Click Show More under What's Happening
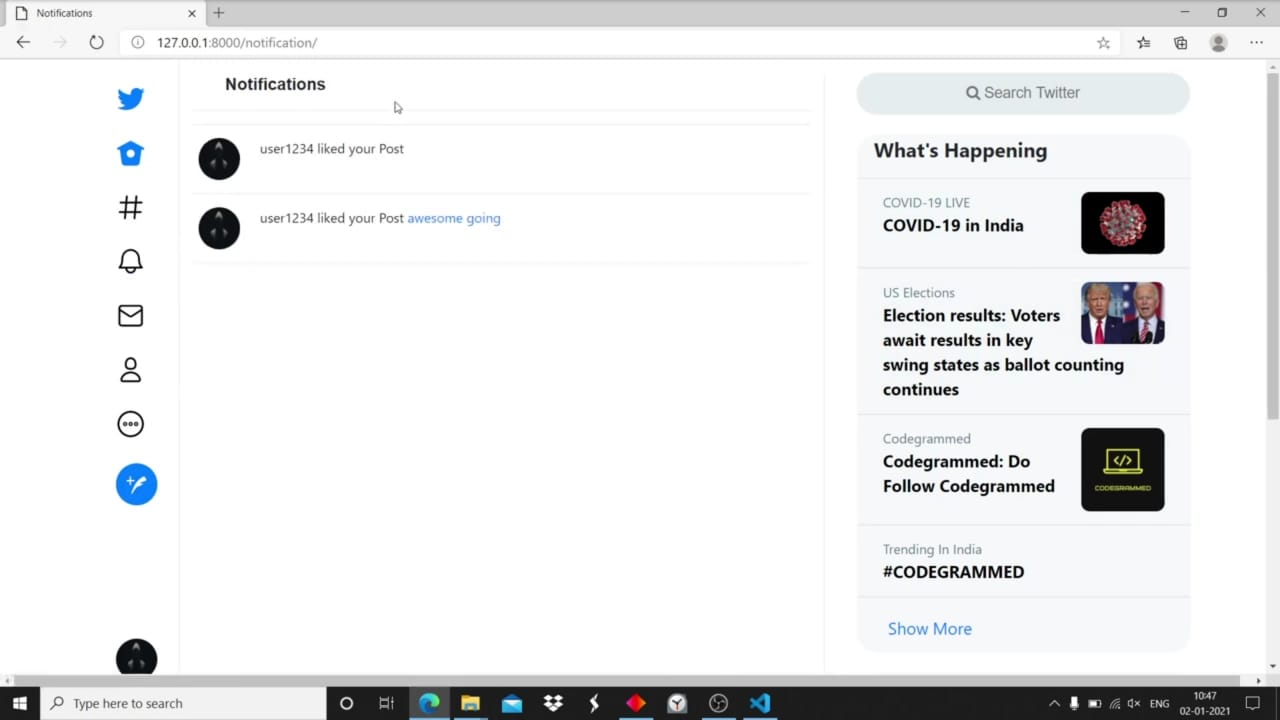This screenshot has height=720, width=1280. click(x=930, y=629)
